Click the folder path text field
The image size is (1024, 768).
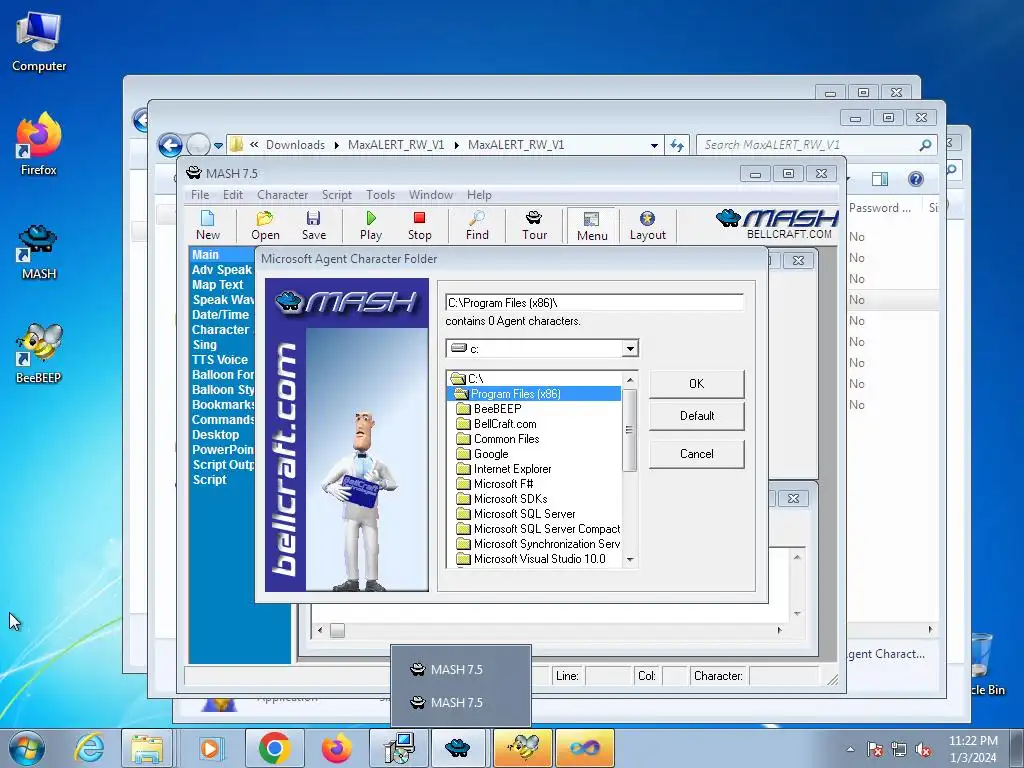(x=594, y=303)
